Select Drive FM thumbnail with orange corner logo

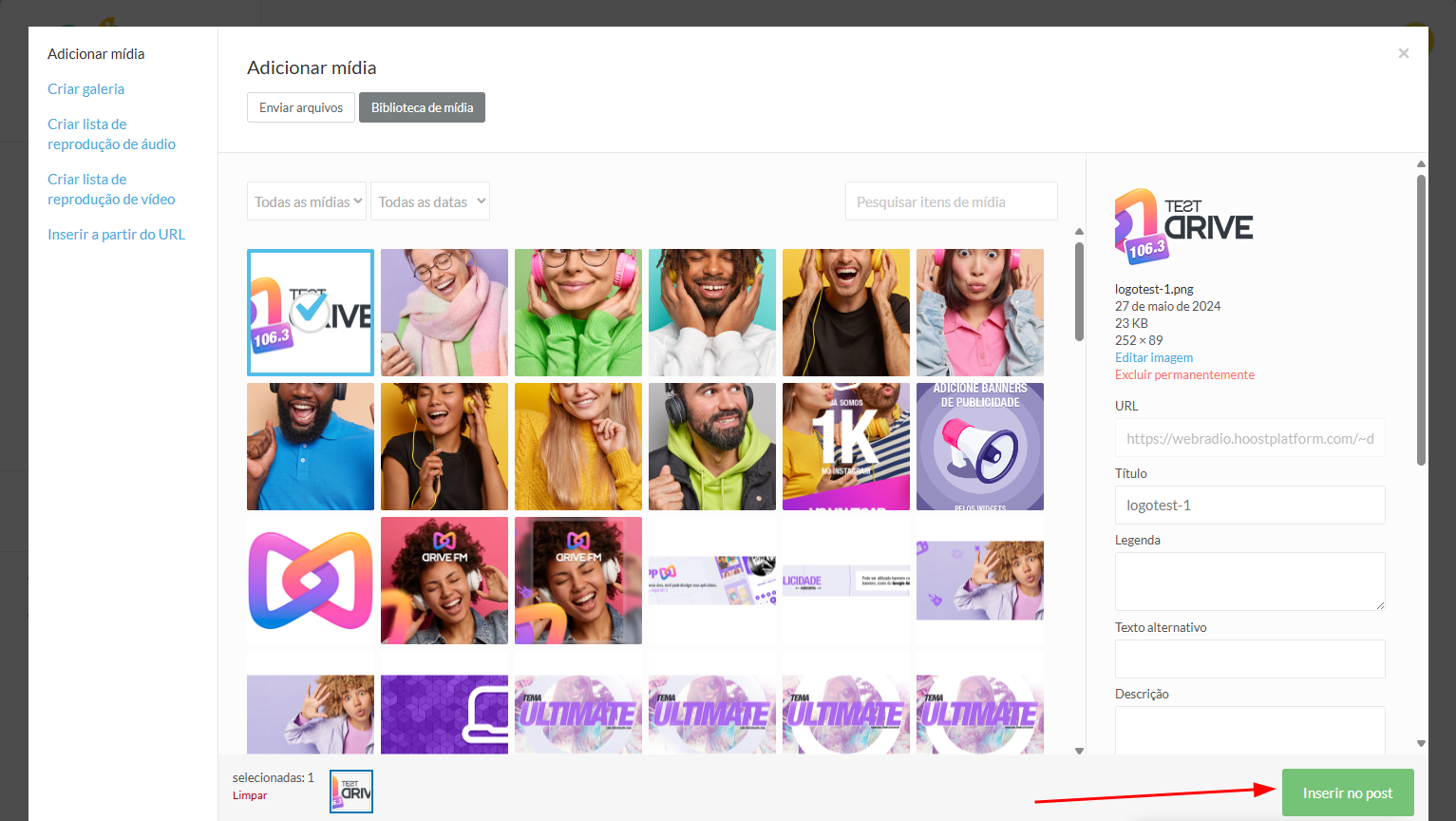[578, 581]
